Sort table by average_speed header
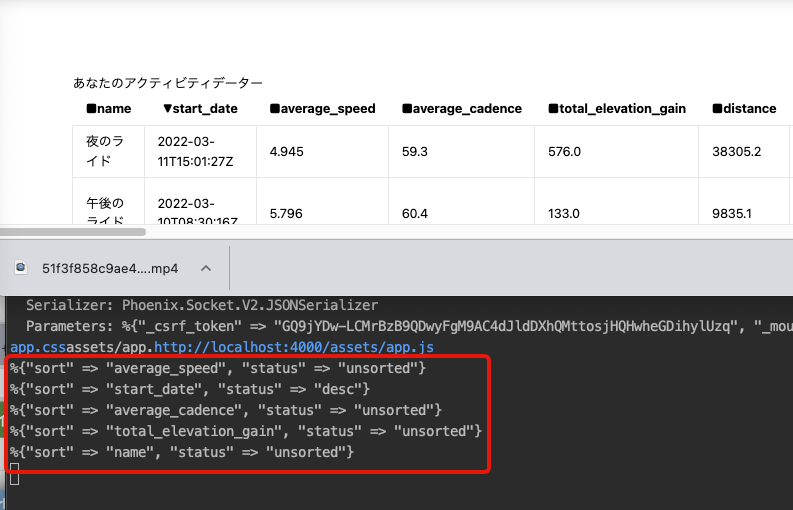The height and width of the screenshot is (510, 793). pyautogui.click(x=323, y=108)
